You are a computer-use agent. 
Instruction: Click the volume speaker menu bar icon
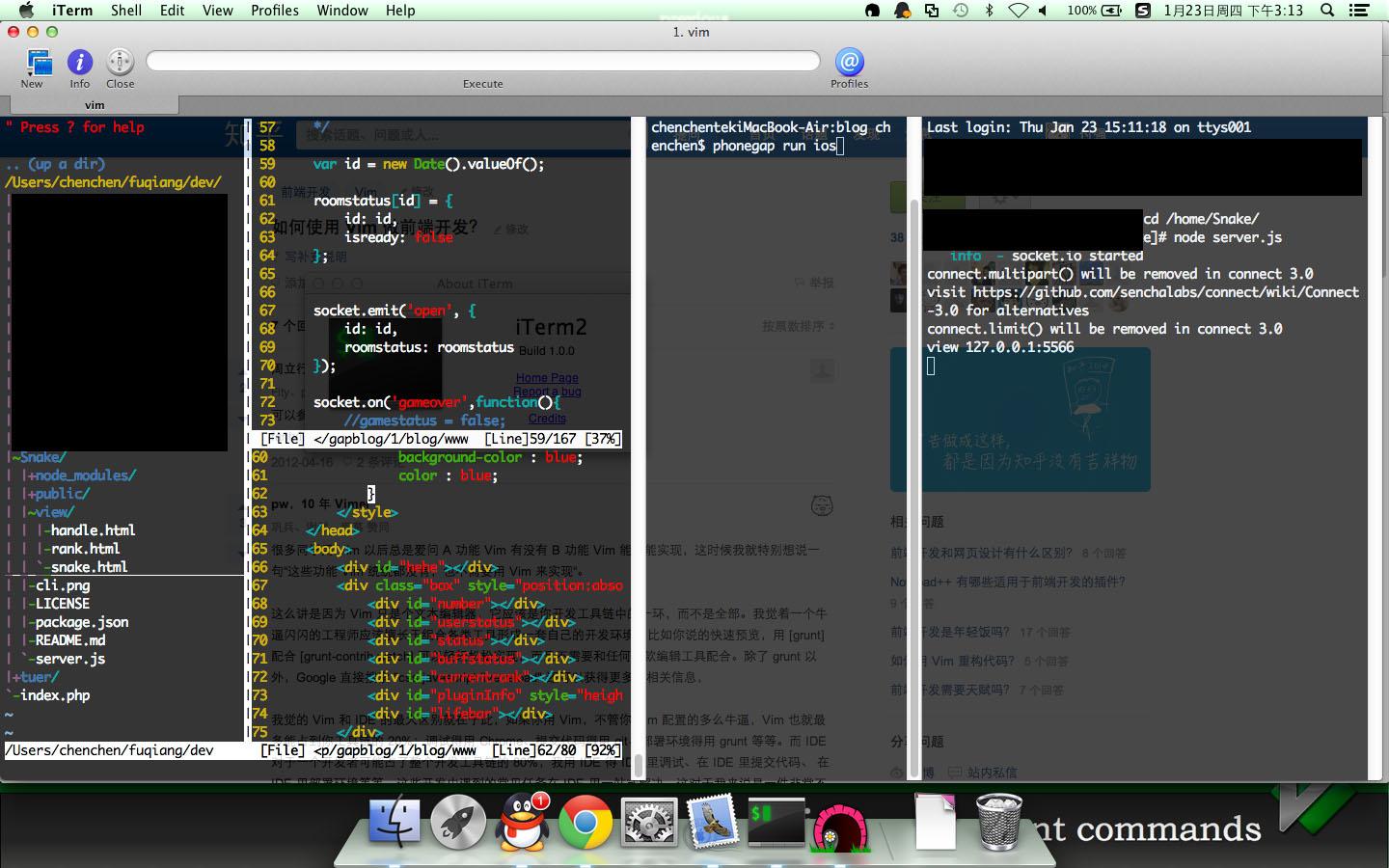[1044, 11]
